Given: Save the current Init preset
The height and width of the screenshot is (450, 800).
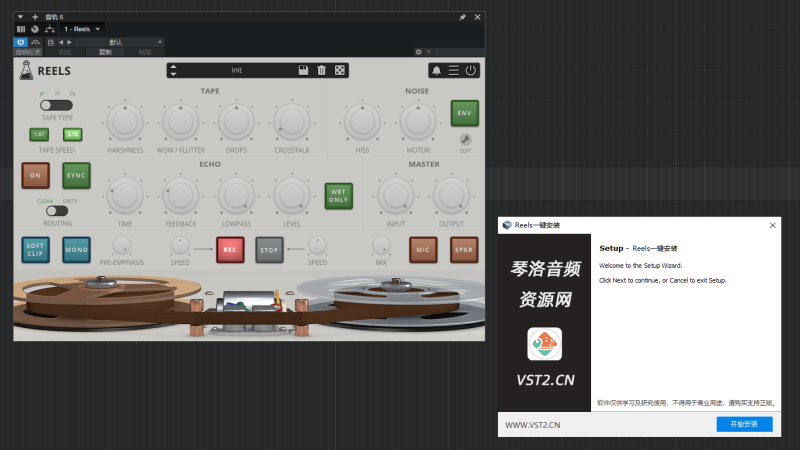Looking at the screenshot, I should click(303, 70).
